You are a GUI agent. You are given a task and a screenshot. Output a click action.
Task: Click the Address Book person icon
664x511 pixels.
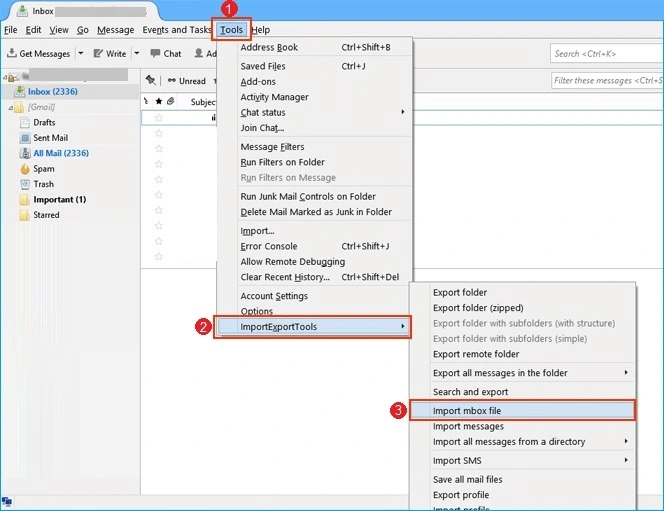point(198,53)
